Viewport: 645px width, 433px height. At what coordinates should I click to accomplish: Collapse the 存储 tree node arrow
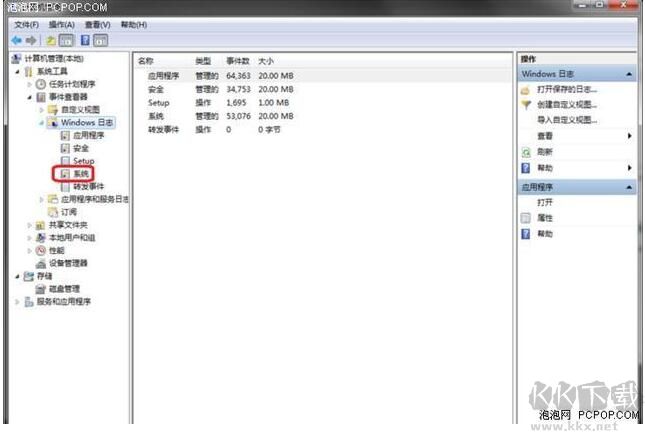click(x=18, y=276)
